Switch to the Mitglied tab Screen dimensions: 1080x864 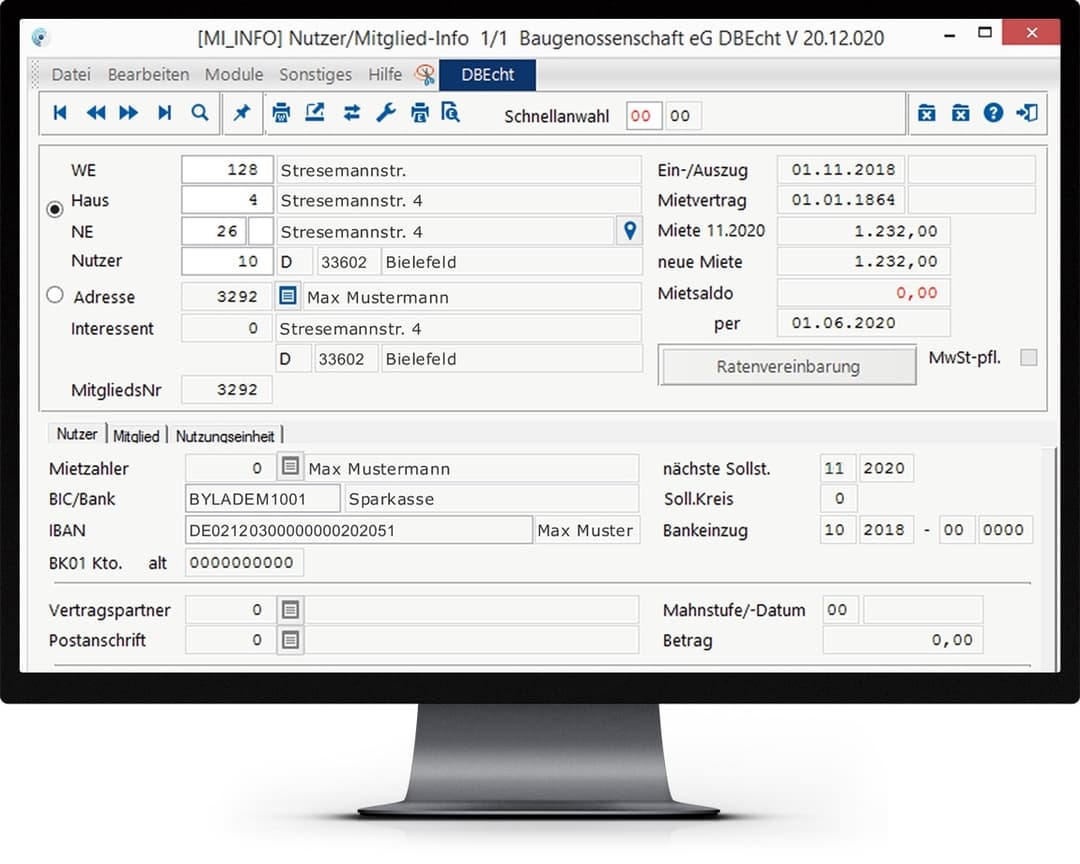(x=136, y=435)
